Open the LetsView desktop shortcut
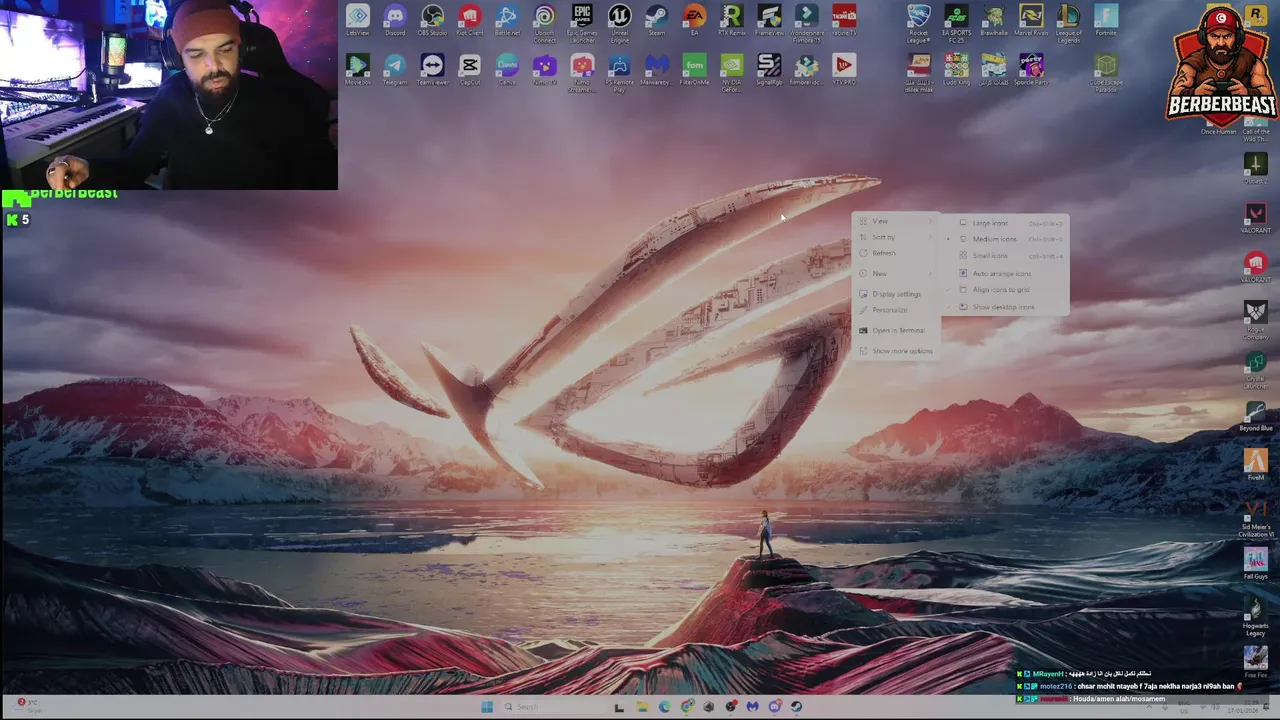The width and height of the screenshot is (1280, 720). (357, 20)
